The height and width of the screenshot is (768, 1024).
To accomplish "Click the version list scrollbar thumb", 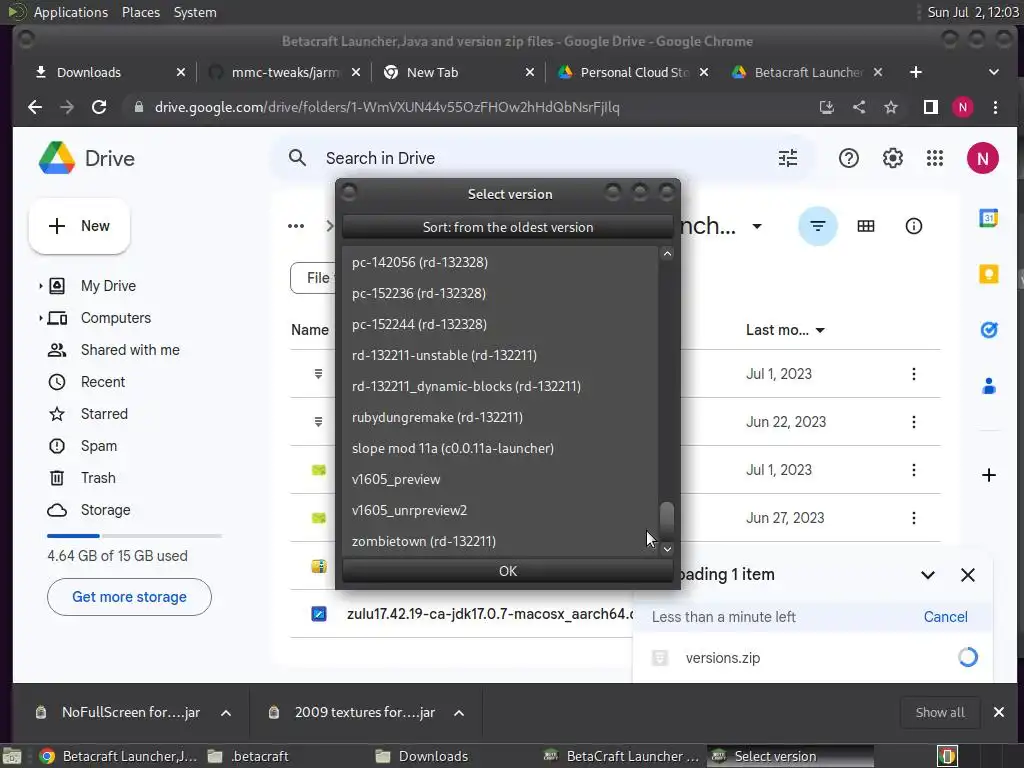I will click(667, 520).
